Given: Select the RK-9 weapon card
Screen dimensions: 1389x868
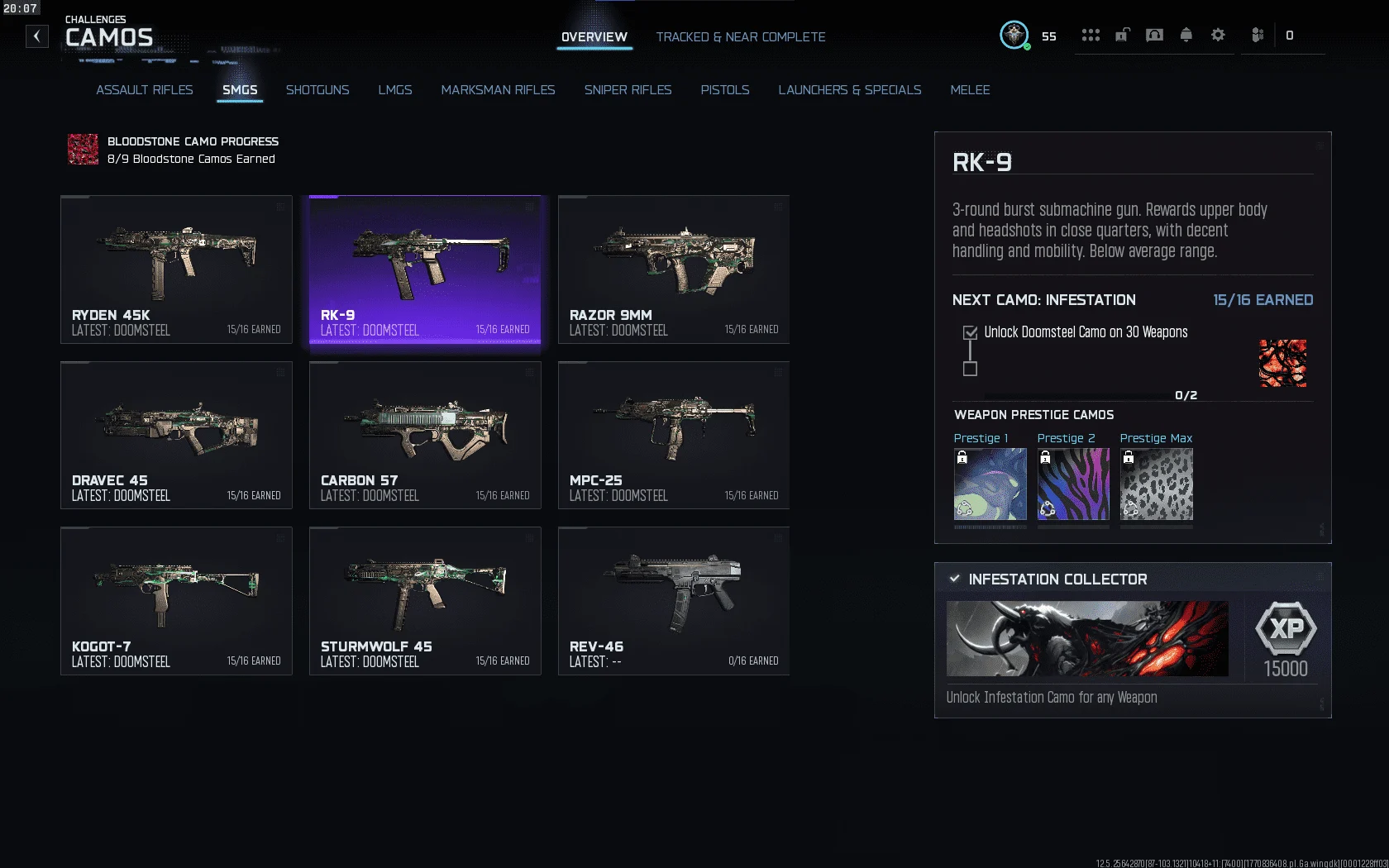Looking at the screenshot, I should [425, 269].
